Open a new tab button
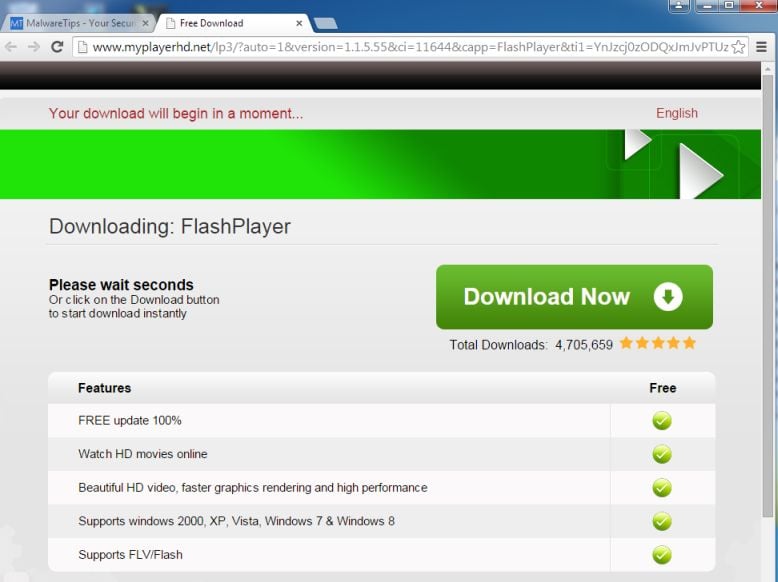 click(325, 23)
